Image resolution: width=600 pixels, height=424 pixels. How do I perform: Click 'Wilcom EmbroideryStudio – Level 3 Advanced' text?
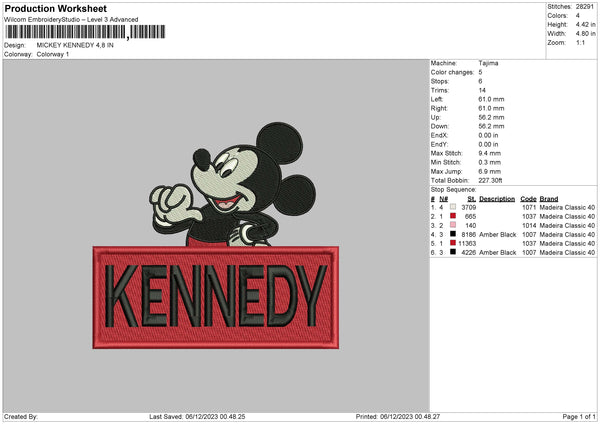pos(71,20)
